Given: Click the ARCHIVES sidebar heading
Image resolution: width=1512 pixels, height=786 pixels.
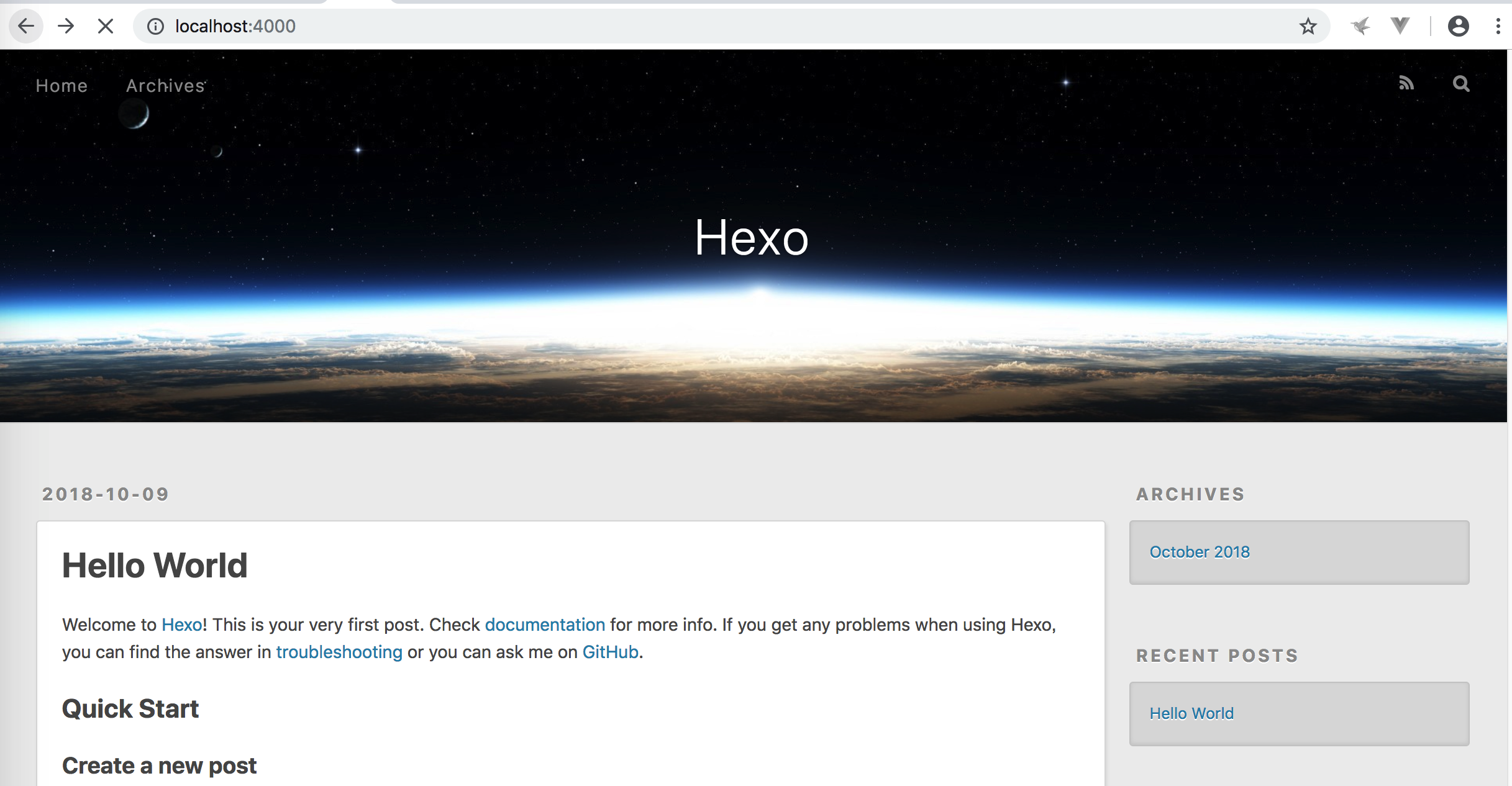Looking at the screenshot, I should click(x=1191, y=494).
